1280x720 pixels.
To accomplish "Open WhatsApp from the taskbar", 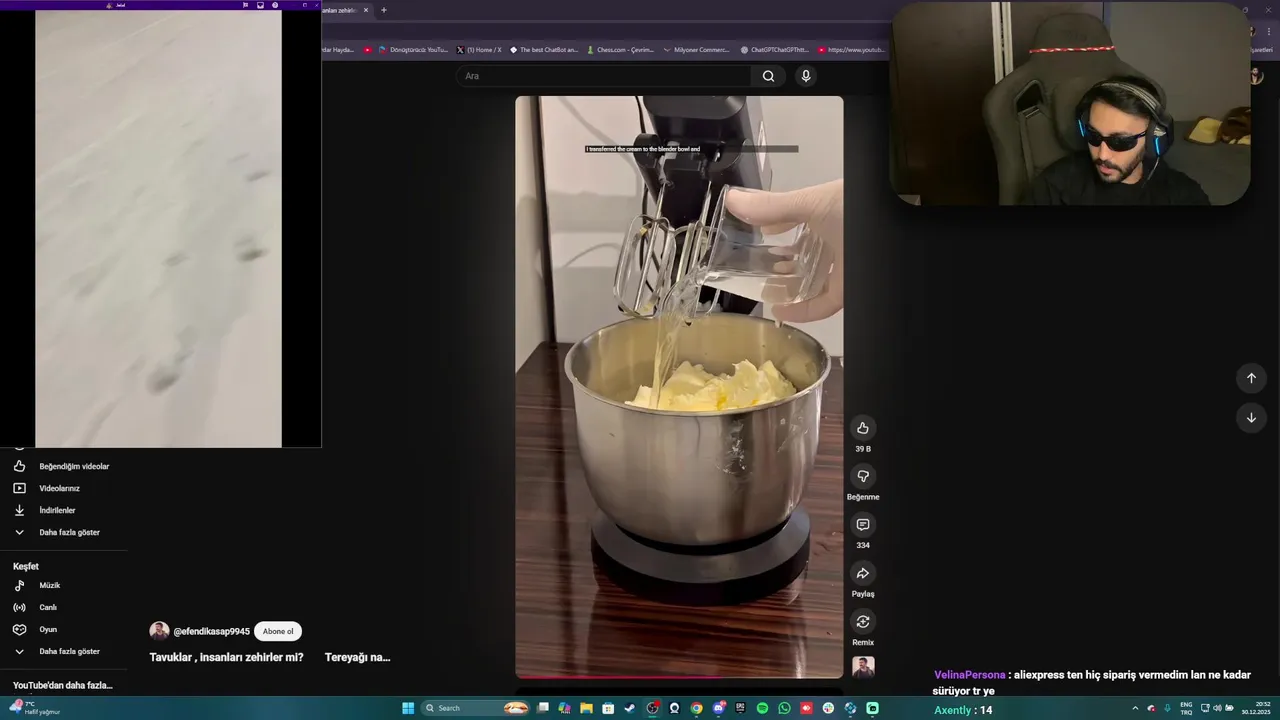I will (x=784, y=708).
